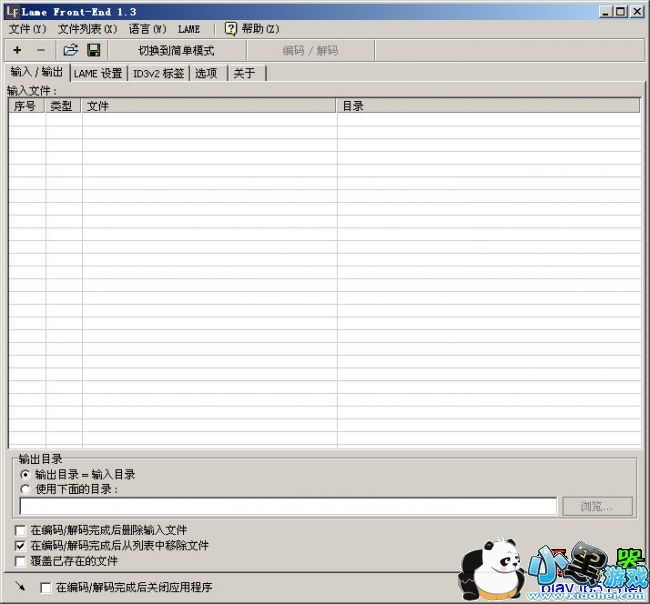Click the 编码 / 解码 encode/decode button
650x604 pixels.
pyautogui.click(x=310, y=51)
